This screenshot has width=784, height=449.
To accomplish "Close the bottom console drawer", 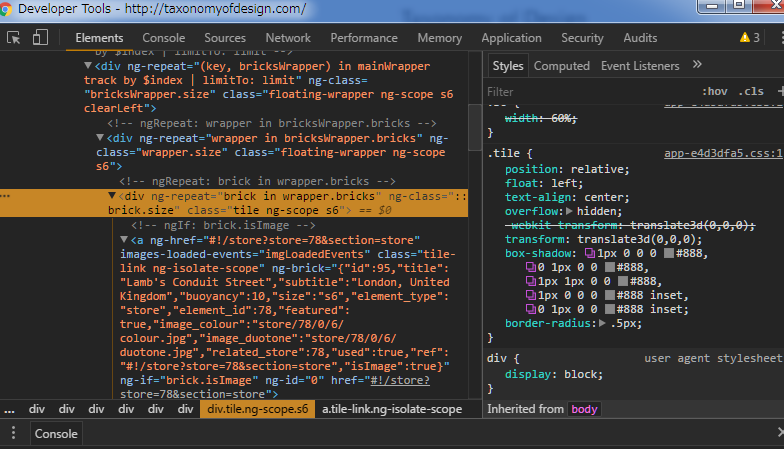I will coord(780,432).
